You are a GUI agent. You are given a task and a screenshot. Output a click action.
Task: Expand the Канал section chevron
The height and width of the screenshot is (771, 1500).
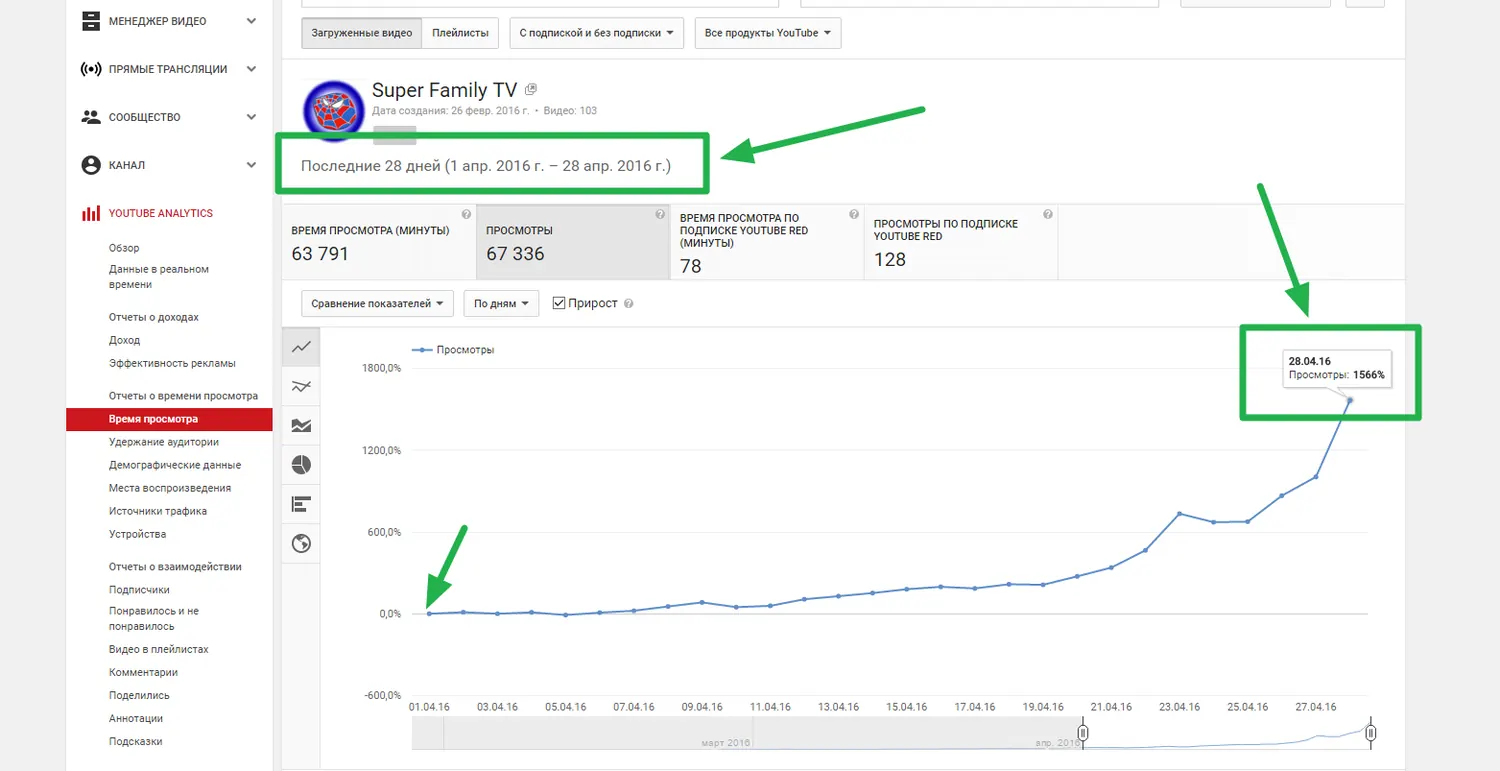coord(251,165)
